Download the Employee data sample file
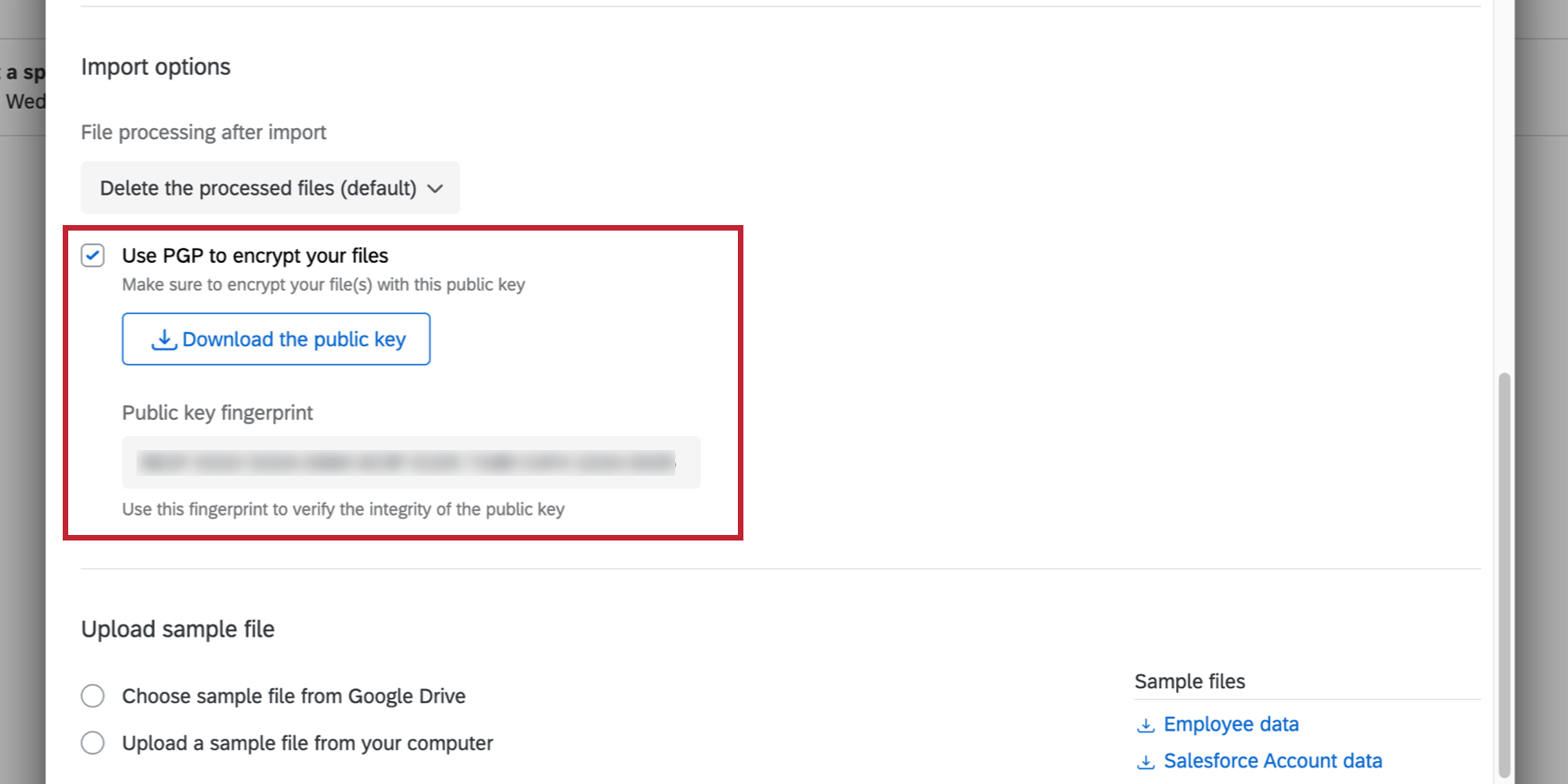 [1230, 724]
